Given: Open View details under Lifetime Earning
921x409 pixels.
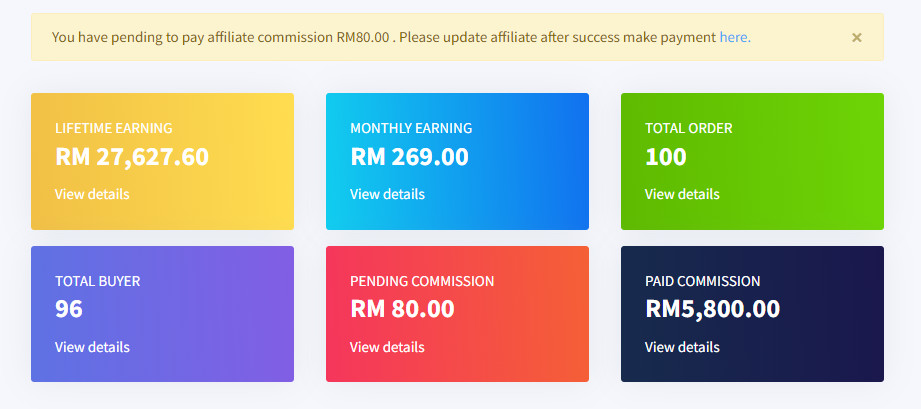Looking at the screenshot, I should click(92, 194).
